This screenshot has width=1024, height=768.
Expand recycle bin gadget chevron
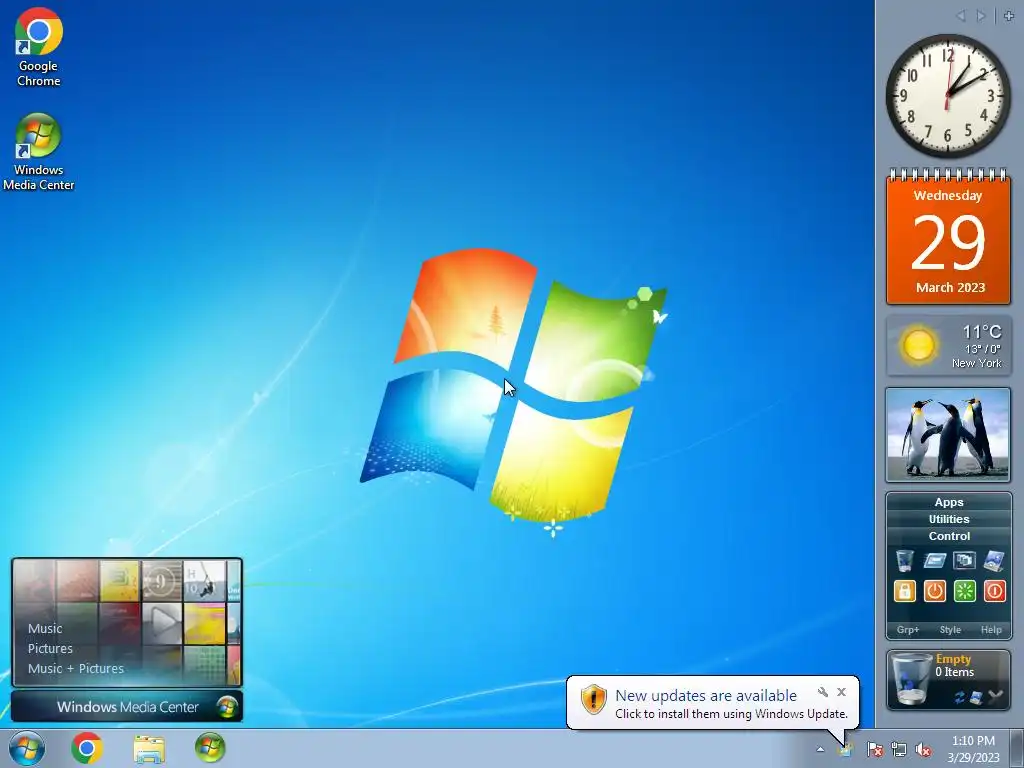coord(996,697)
